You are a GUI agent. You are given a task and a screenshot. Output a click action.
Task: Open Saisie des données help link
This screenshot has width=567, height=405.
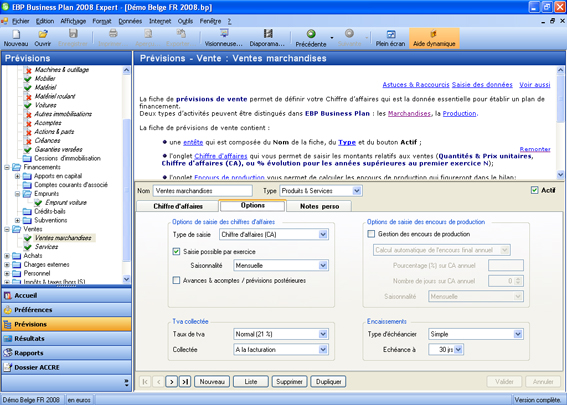click(x=482, y=85)
